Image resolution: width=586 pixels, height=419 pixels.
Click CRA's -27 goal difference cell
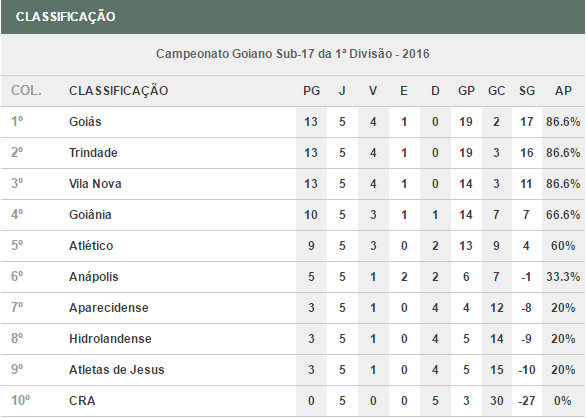tap(527, 401)
